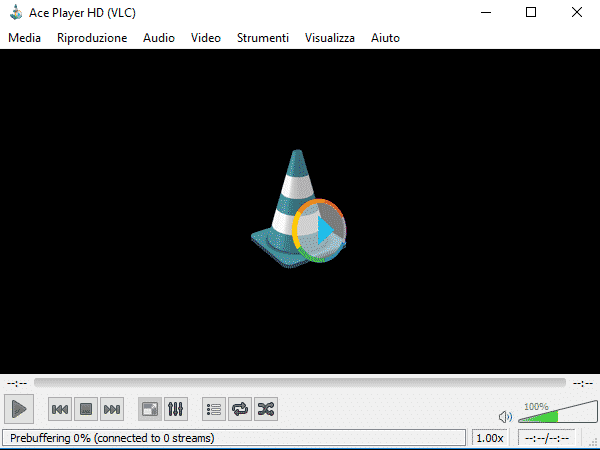The height and width of the screenshot is (450, 600).
Task: Click the 1.00x playback speed field
Action: pos(489,438)
